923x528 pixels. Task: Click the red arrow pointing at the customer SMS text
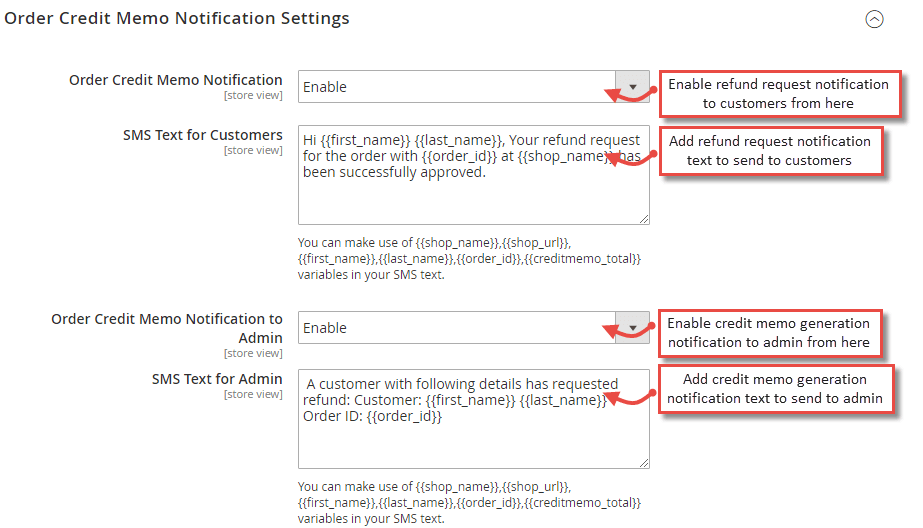[x=632, y=158]
